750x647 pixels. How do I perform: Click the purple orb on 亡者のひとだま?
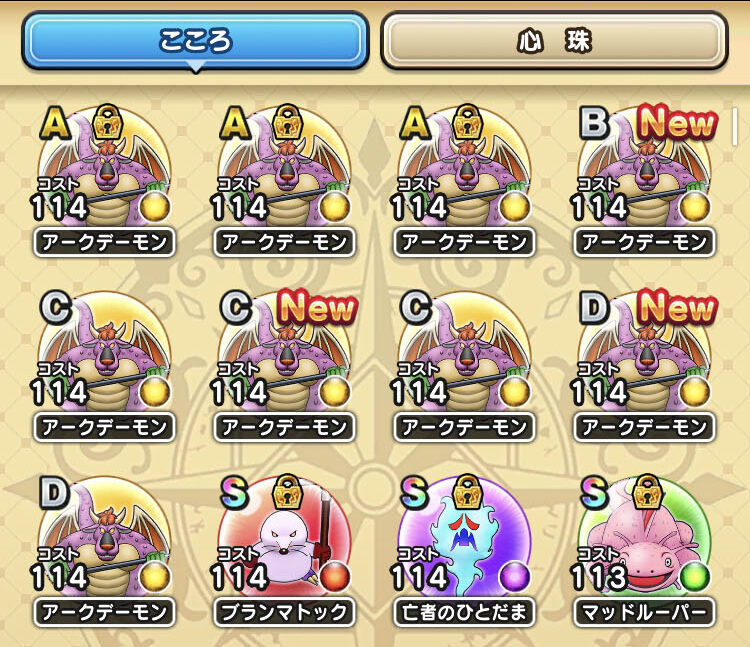click(515, 577)
